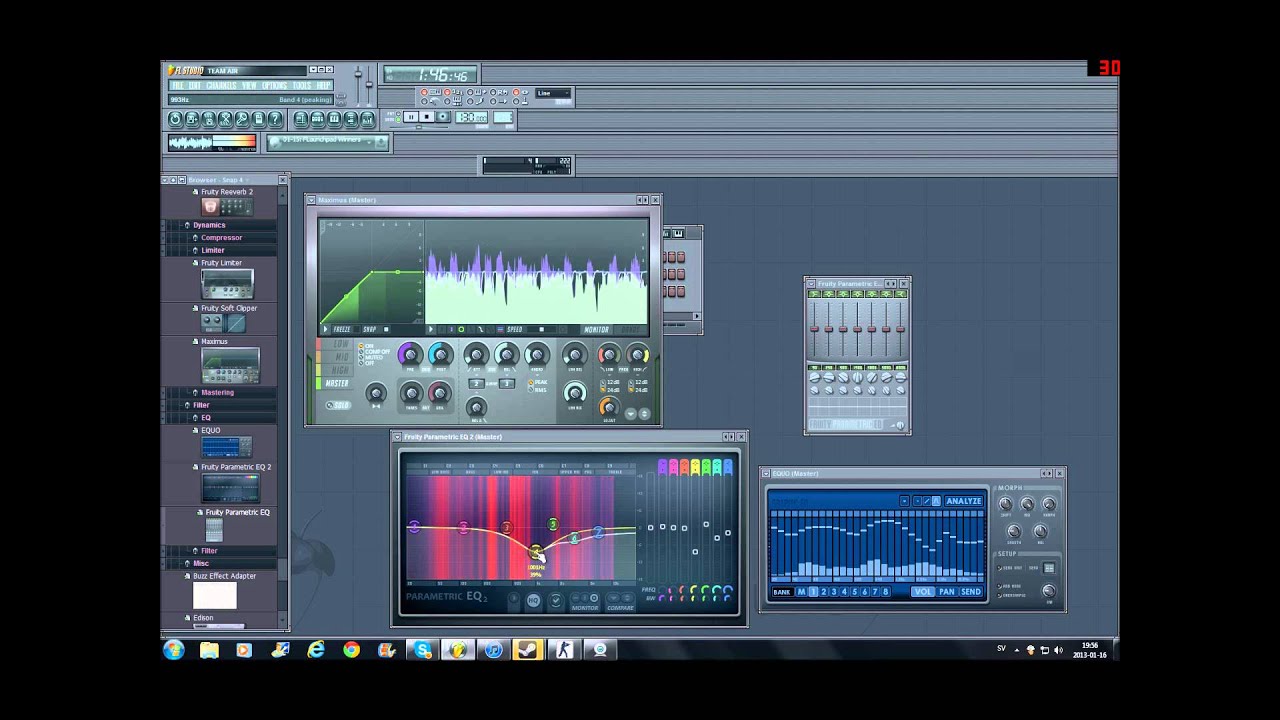This screenshot has width=1280, height=720.
Task: Open the Mixer via its toolbar icon
Action: pos(367,119)
